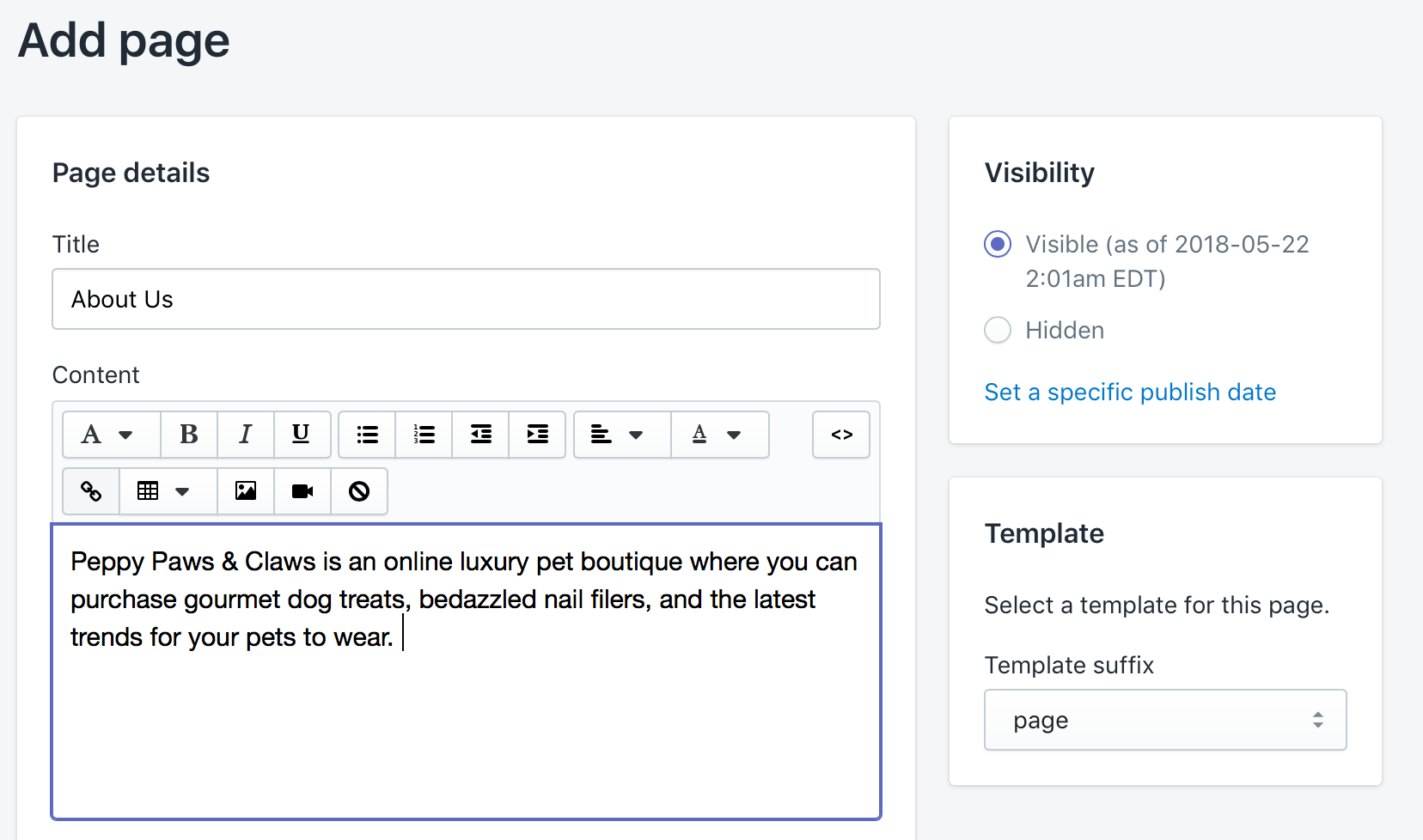Screen dimensions: 1423x840
Task: Click the Title field containing About Us
Action: tap(466, 299)
